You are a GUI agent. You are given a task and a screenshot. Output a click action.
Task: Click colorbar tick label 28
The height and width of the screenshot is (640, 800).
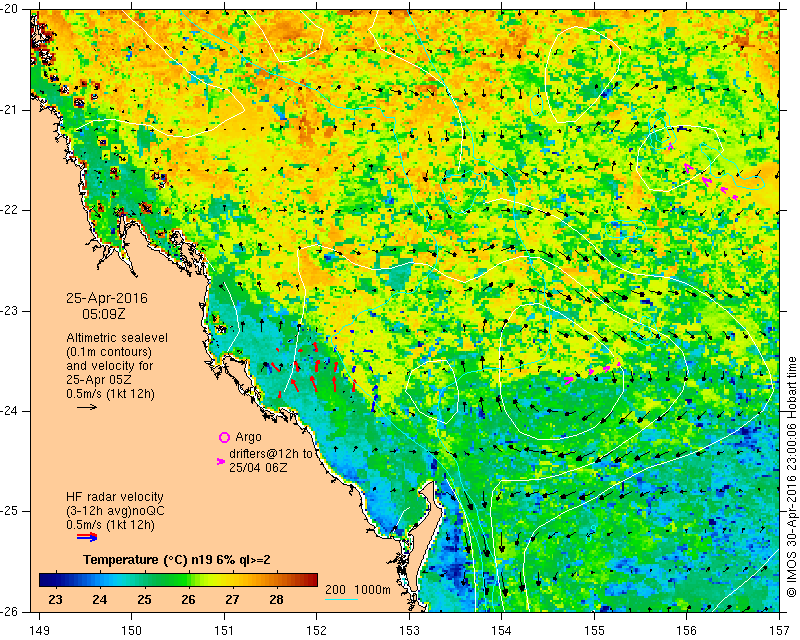coord(276,599)
